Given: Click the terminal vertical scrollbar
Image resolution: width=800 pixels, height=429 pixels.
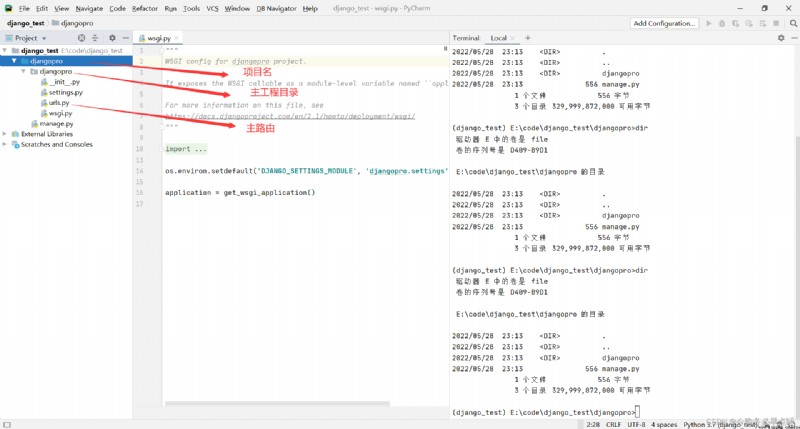Looking at the screenshot, I should coord(796,278).
